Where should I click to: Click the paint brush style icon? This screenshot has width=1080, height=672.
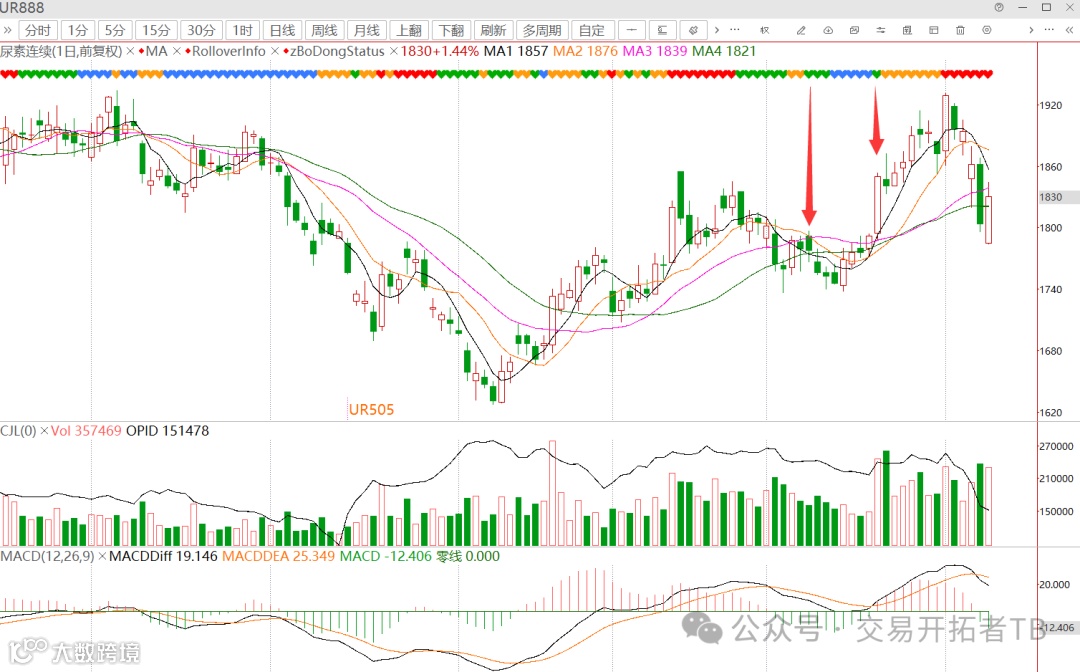pyautogui.click(x=694, y=30)
